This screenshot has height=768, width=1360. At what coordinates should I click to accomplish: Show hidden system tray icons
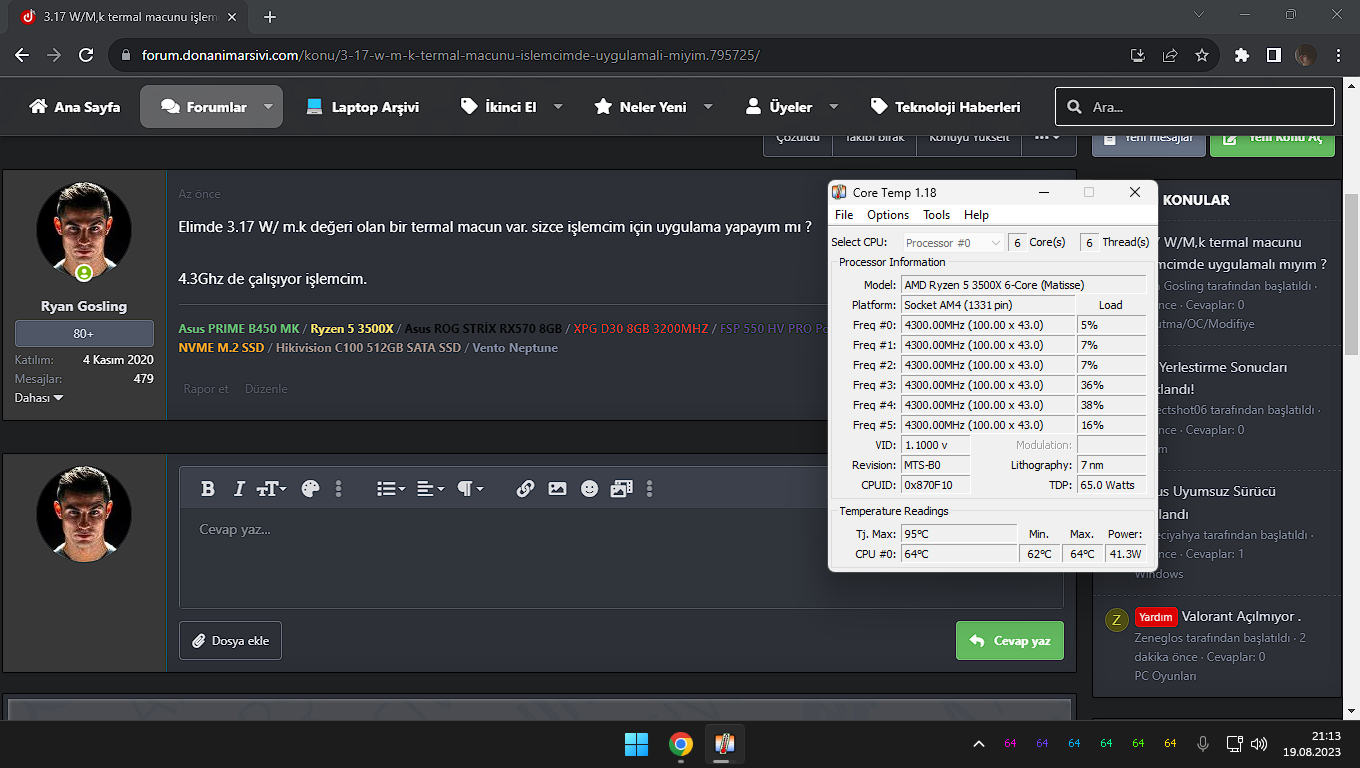pos(979,744)
